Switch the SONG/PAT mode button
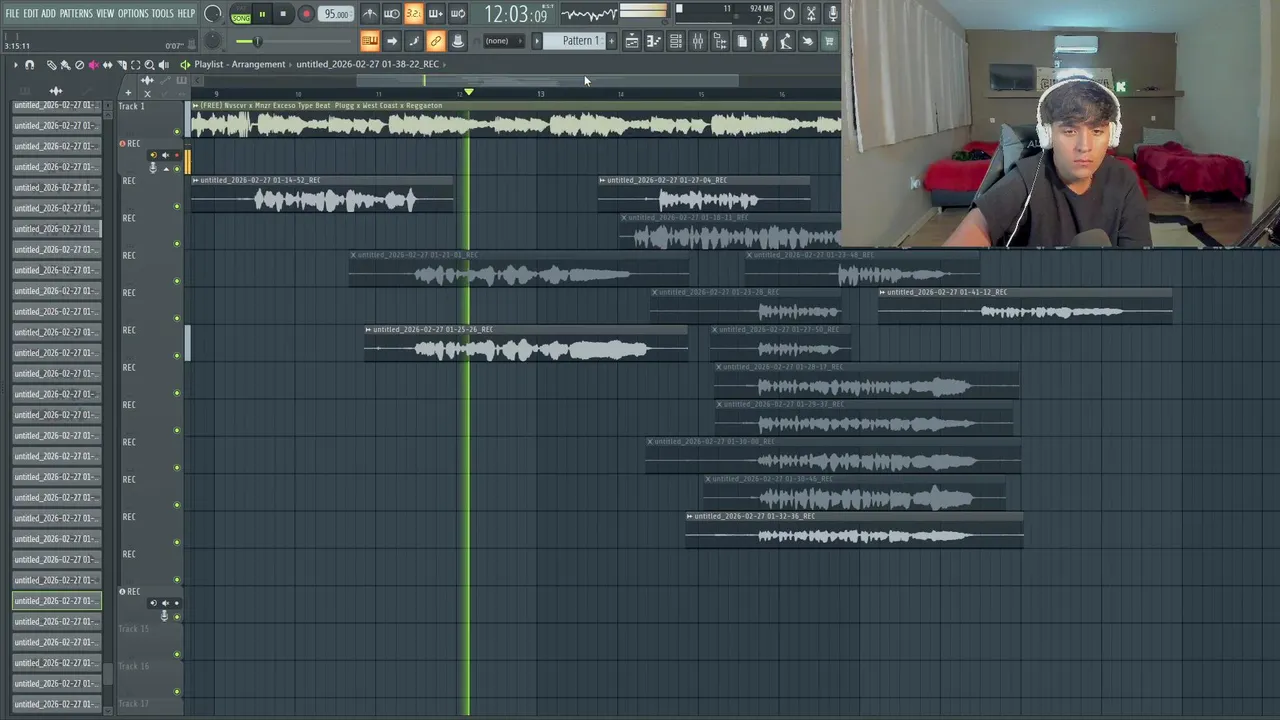Screen dimensions: 1280x720 [x=241, y=14]
